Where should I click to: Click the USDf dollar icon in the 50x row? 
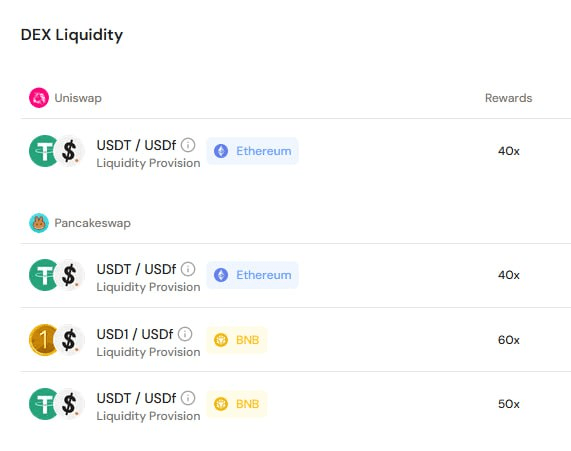[69, 404]
